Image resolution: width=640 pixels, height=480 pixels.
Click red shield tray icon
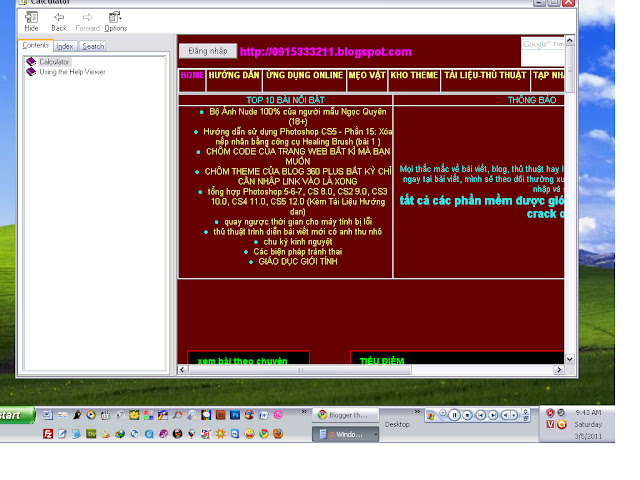(550, 413)
